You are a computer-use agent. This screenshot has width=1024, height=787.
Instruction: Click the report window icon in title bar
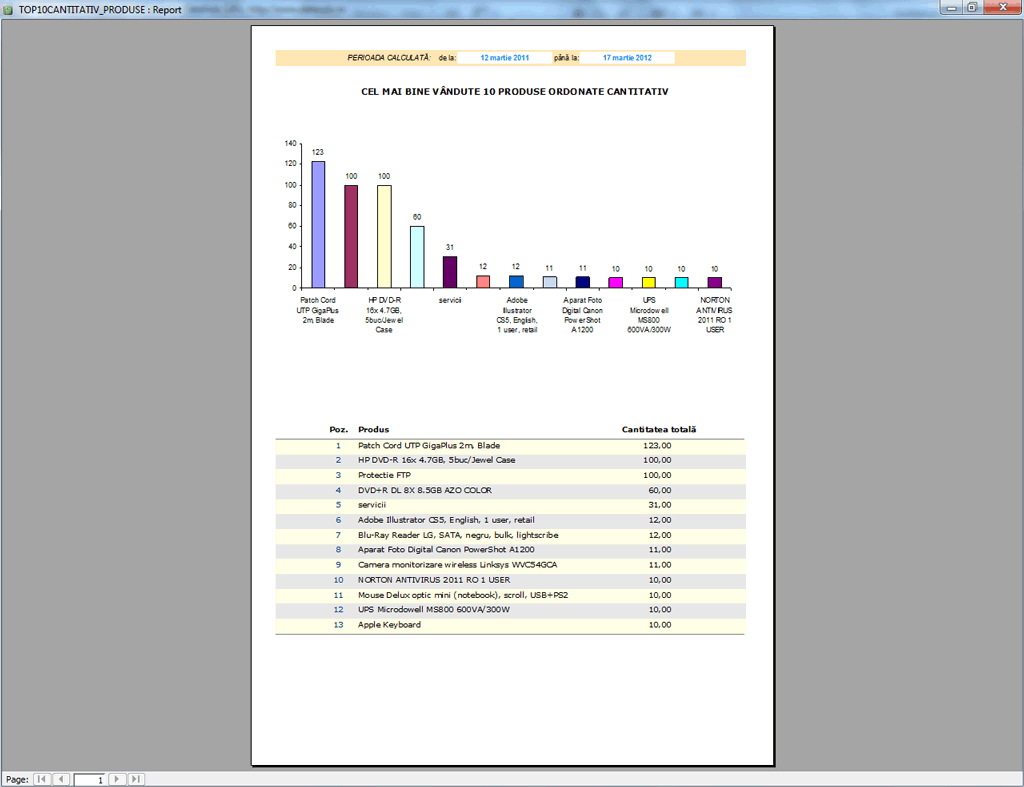coord(8,10)
